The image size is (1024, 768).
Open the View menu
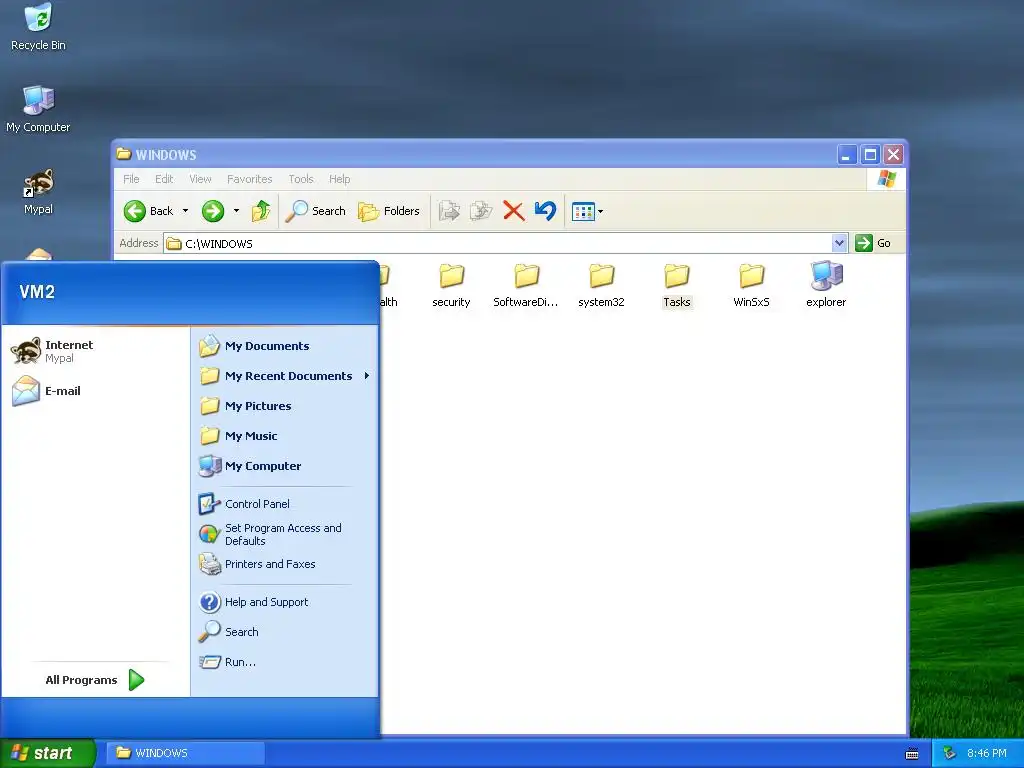point(200,179)
